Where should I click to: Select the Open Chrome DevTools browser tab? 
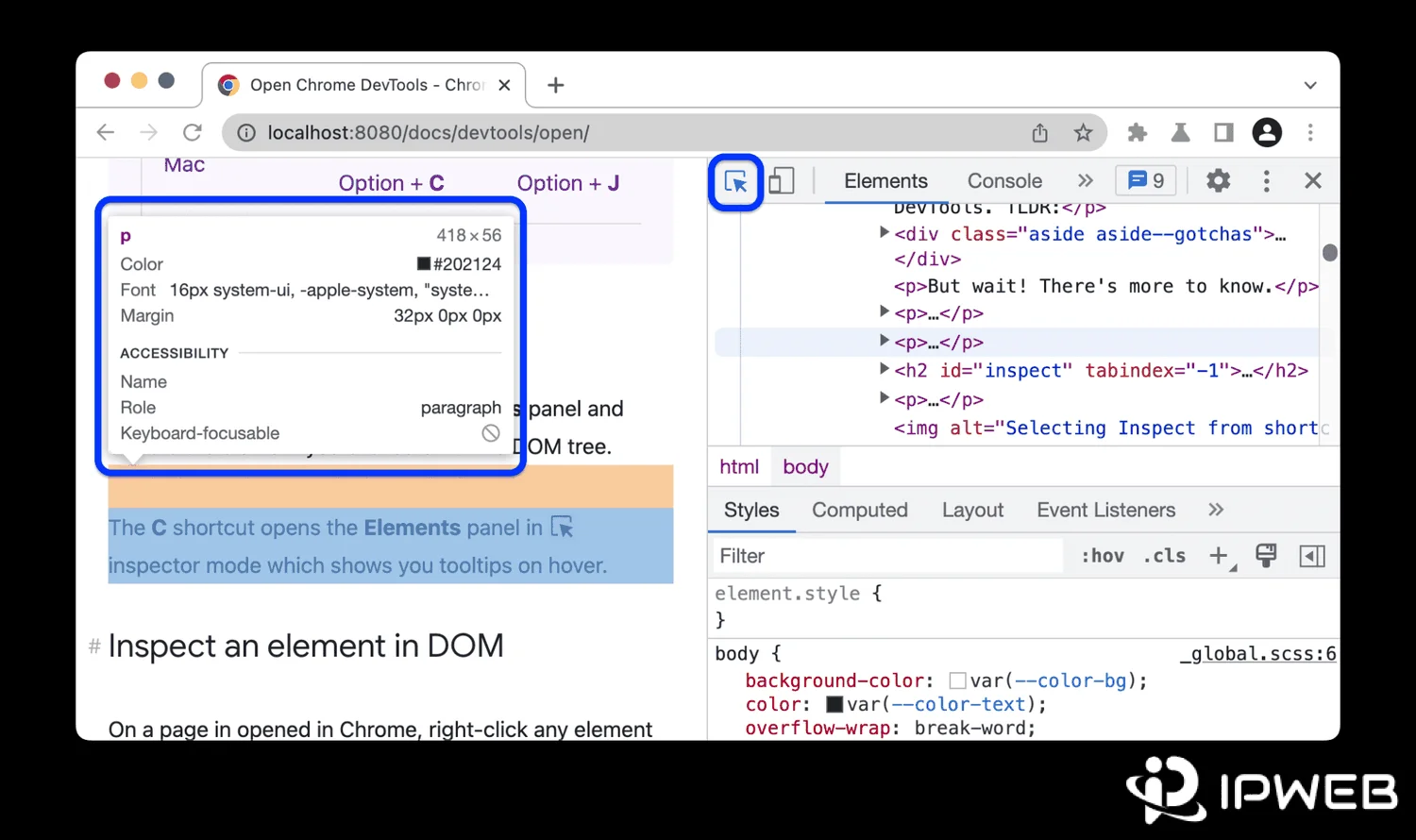pos(364,85)
